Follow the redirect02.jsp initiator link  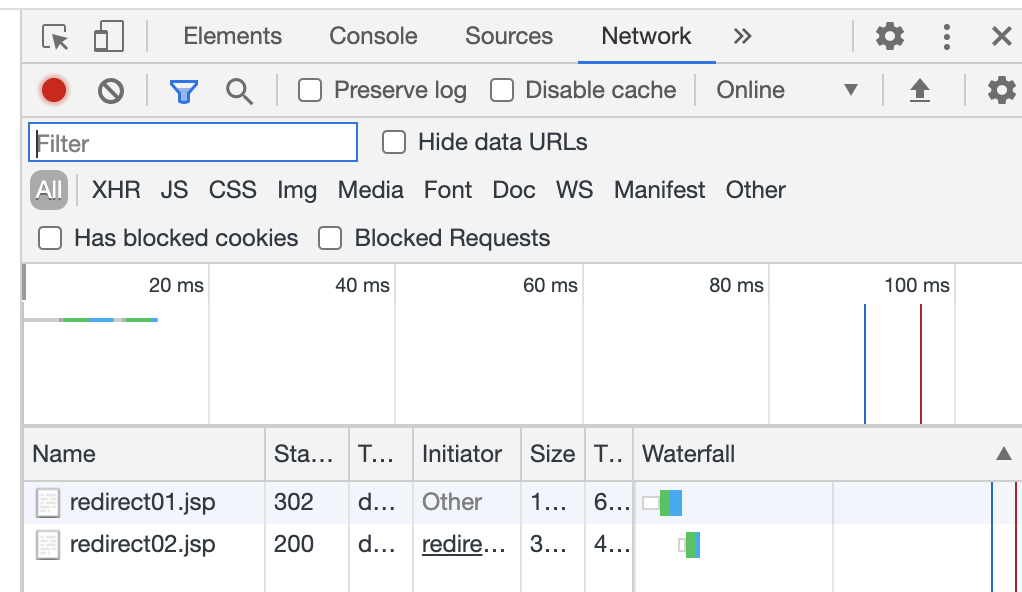click(463, 544)
